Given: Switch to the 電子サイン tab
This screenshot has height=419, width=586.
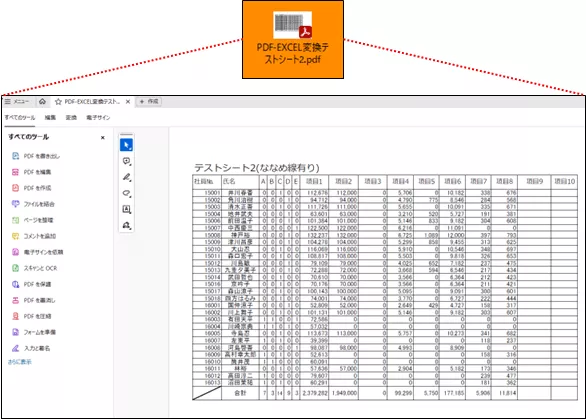Looking at the screenshot, I should pyautogui.click(x=98, y=117).
